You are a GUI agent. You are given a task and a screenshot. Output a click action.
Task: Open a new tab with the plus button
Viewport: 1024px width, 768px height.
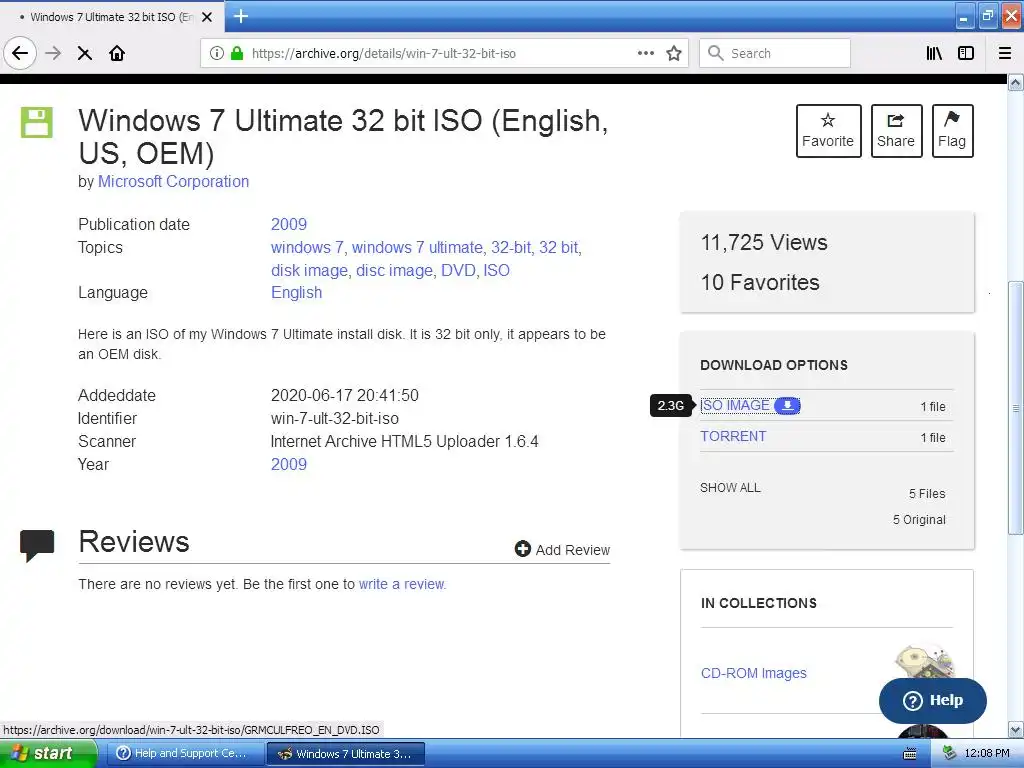click(x=240, y=16)
